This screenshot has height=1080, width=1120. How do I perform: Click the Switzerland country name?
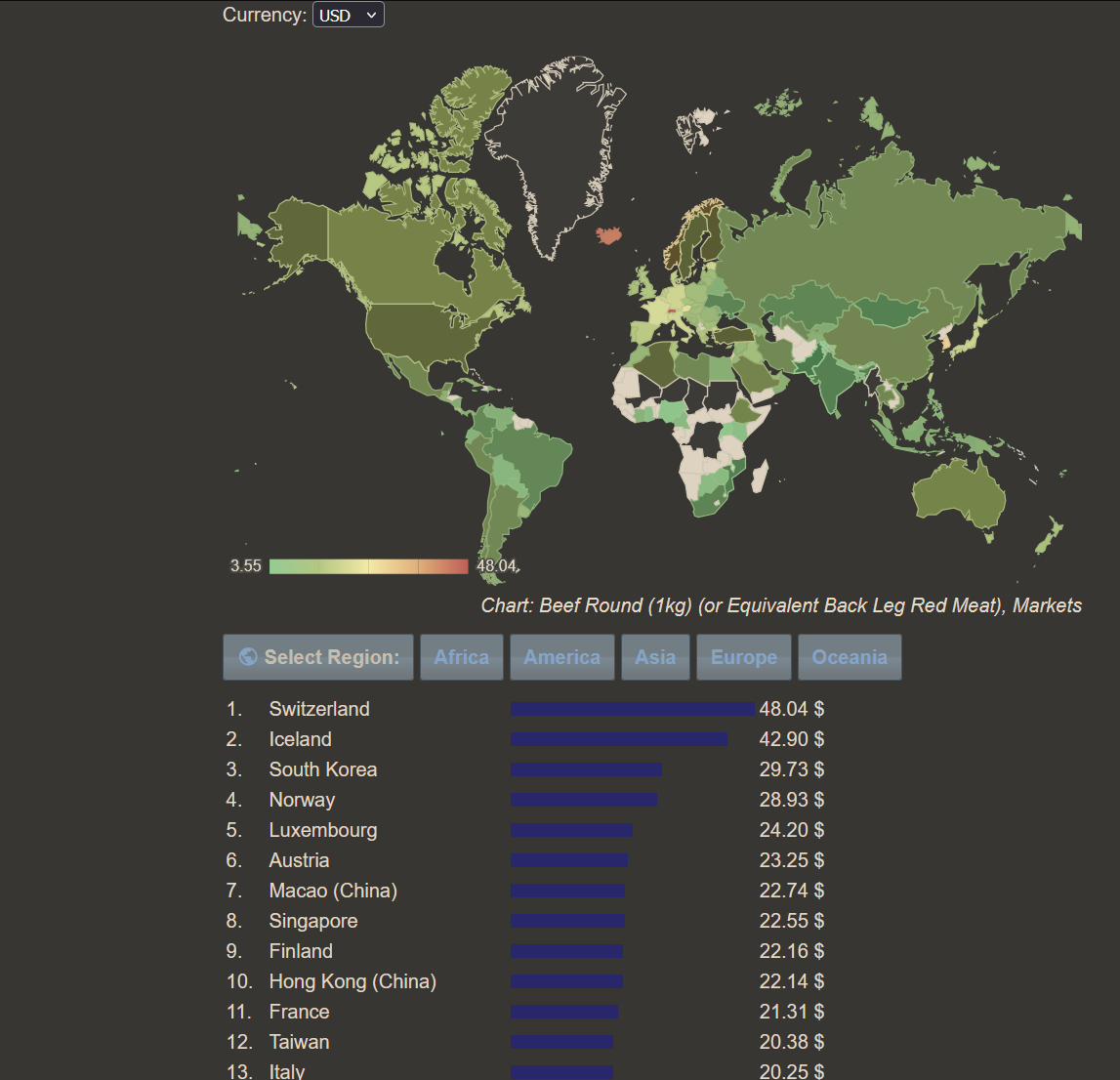[x=319, y=709]
